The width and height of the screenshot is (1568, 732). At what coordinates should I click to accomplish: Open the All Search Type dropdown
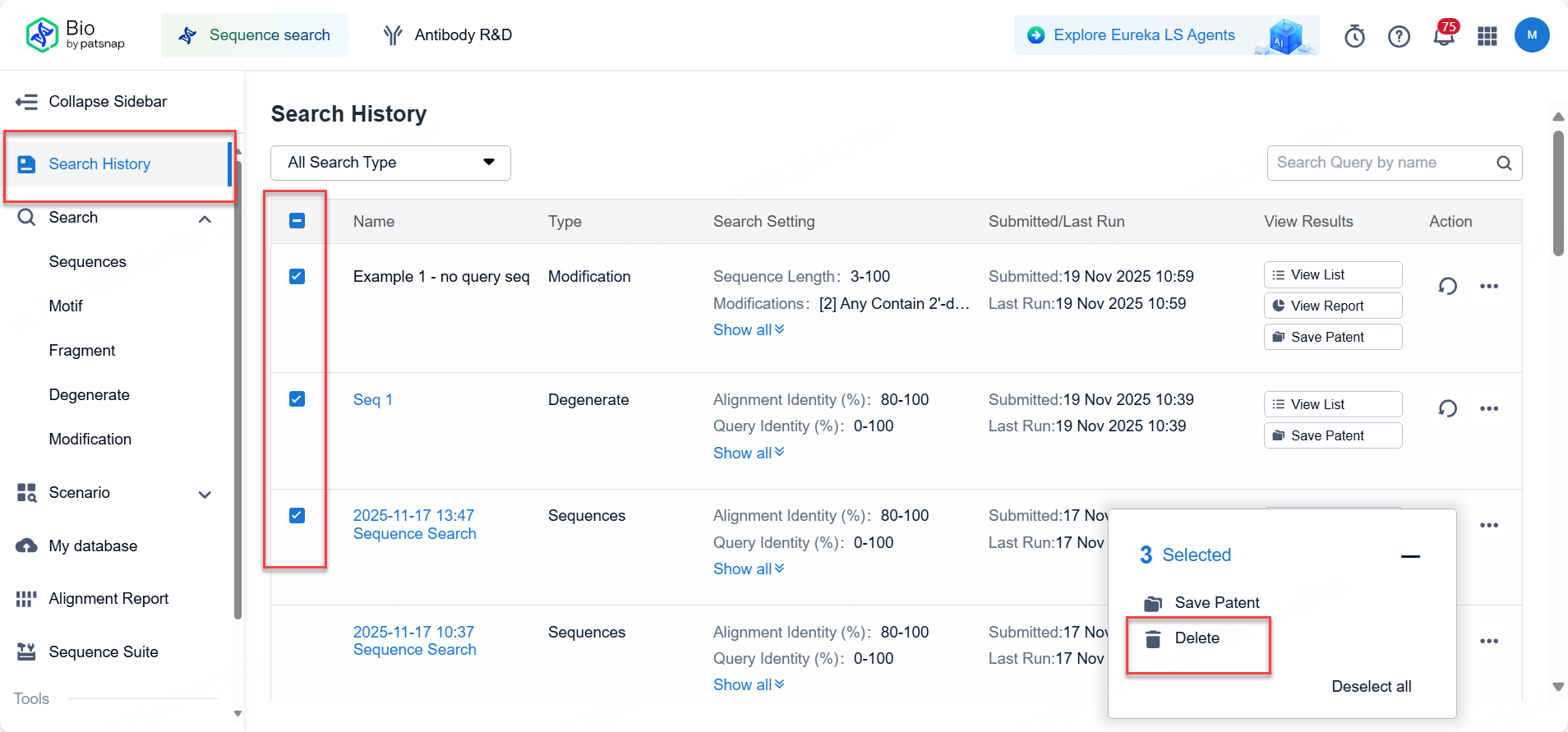pyautogui.click(x=390, y=163)
